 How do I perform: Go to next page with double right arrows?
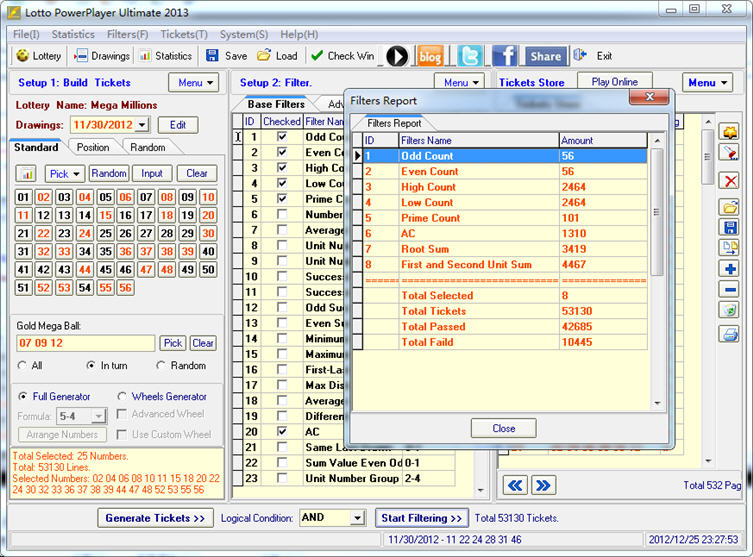click(544, 485)
